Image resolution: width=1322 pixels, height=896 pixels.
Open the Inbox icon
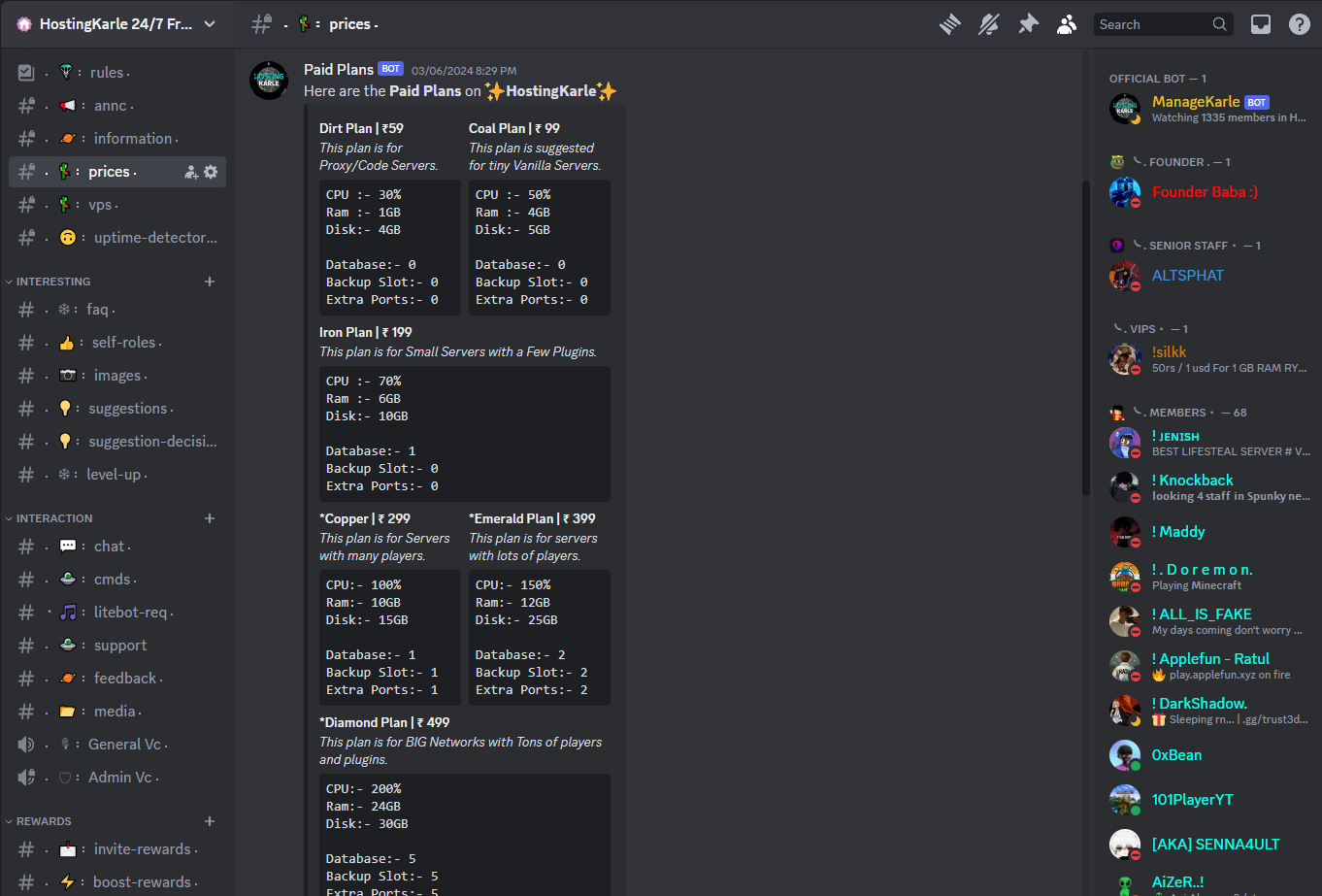click(1260, 24)
